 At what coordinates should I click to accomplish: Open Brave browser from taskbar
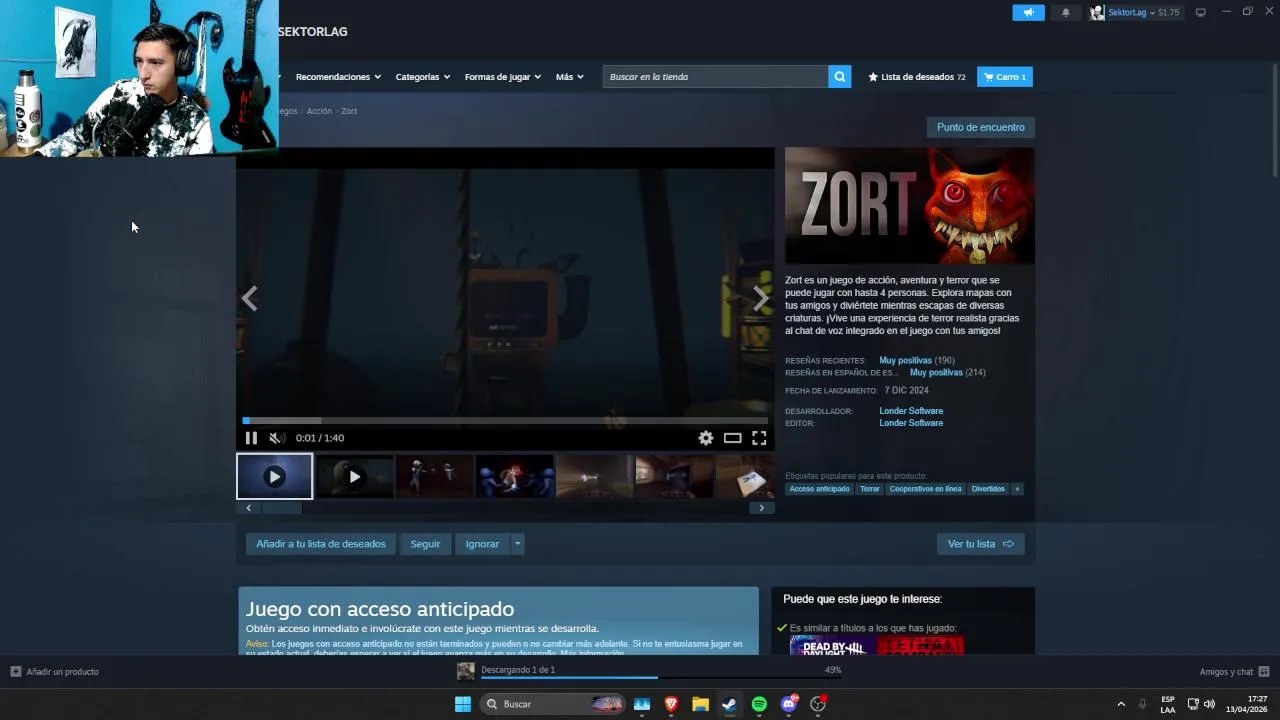[671, 704]
